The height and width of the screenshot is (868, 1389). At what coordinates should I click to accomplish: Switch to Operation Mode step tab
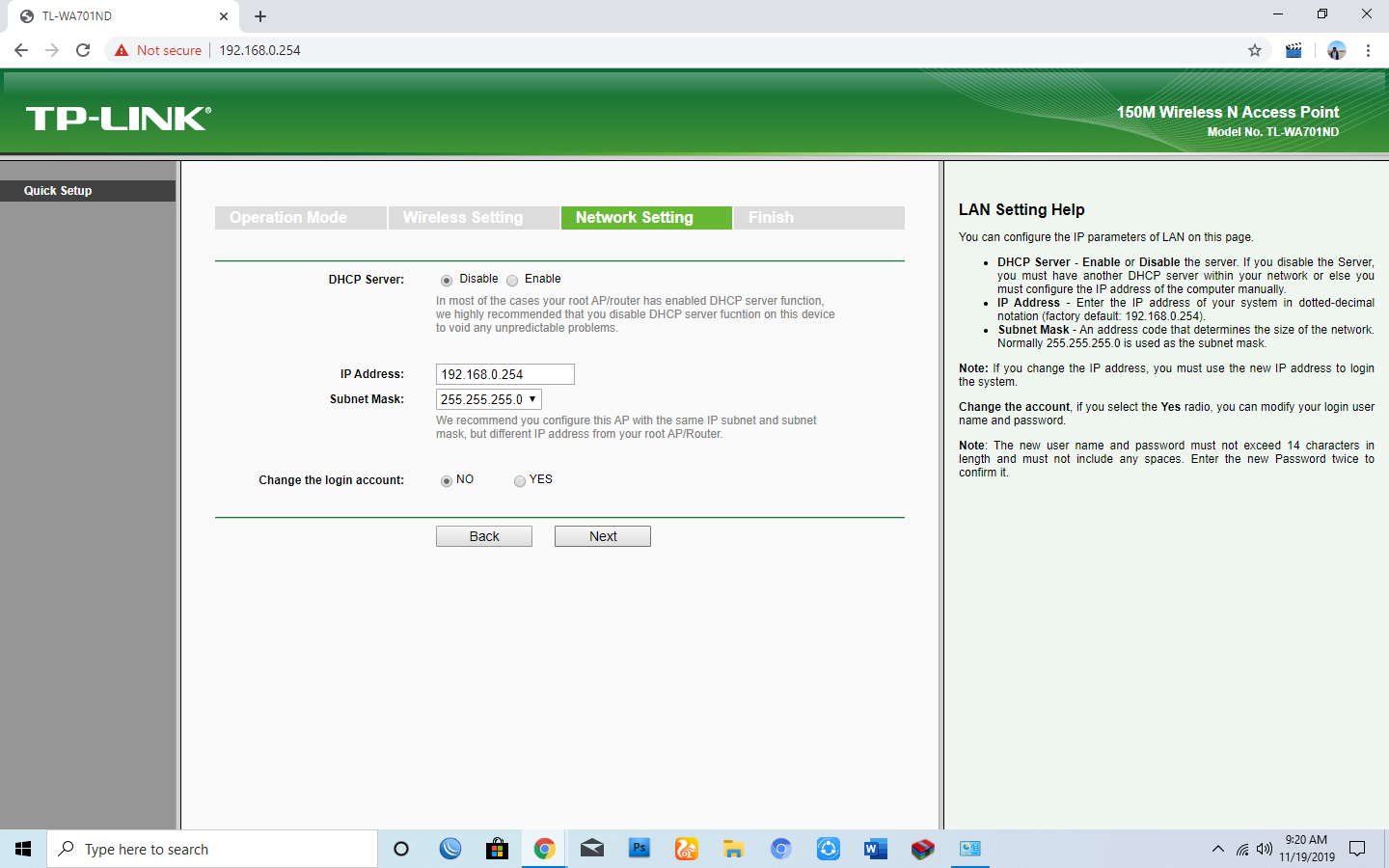[300, 218]
